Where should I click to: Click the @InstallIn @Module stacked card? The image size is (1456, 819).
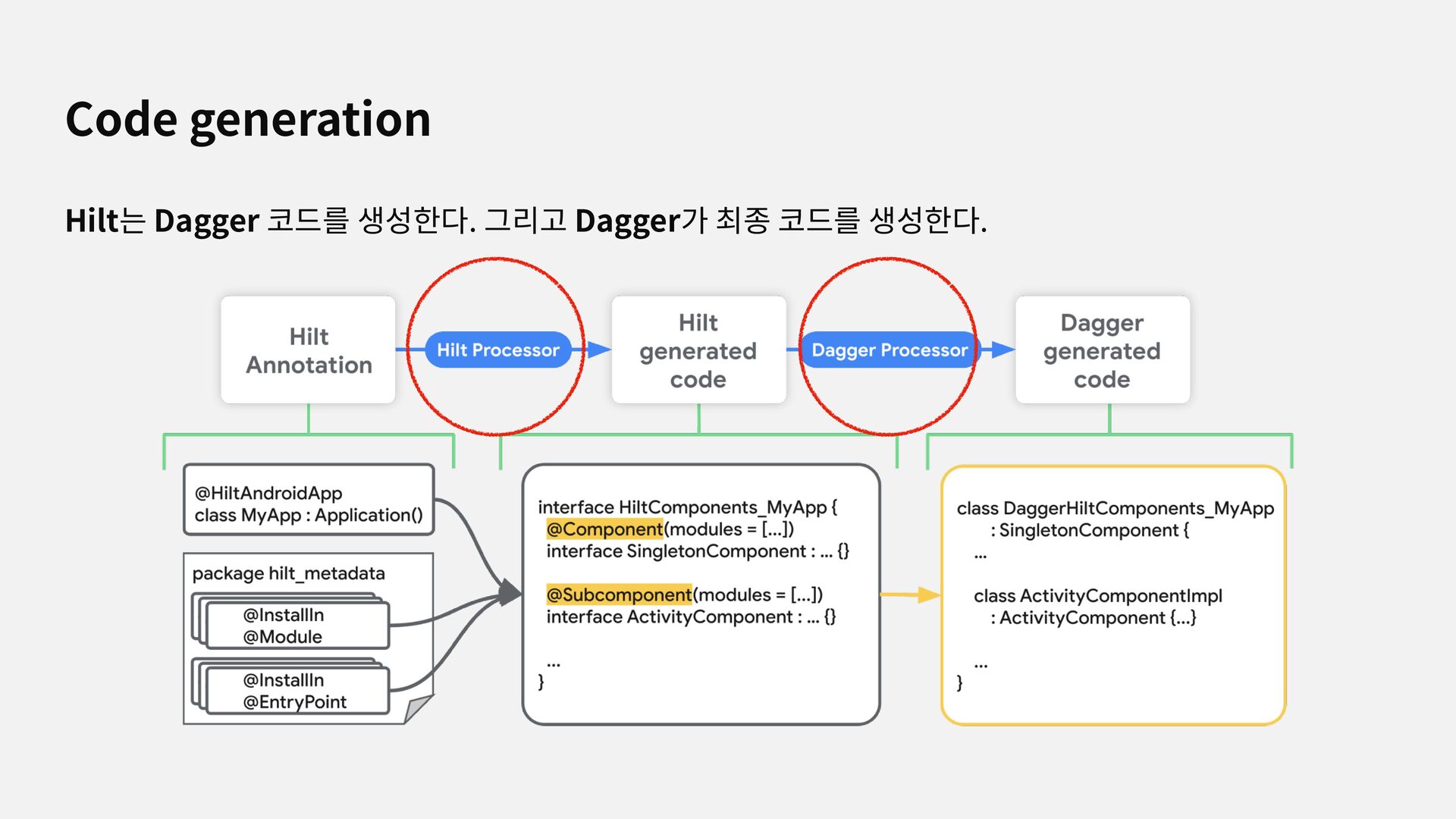click(x=297, y=626)
